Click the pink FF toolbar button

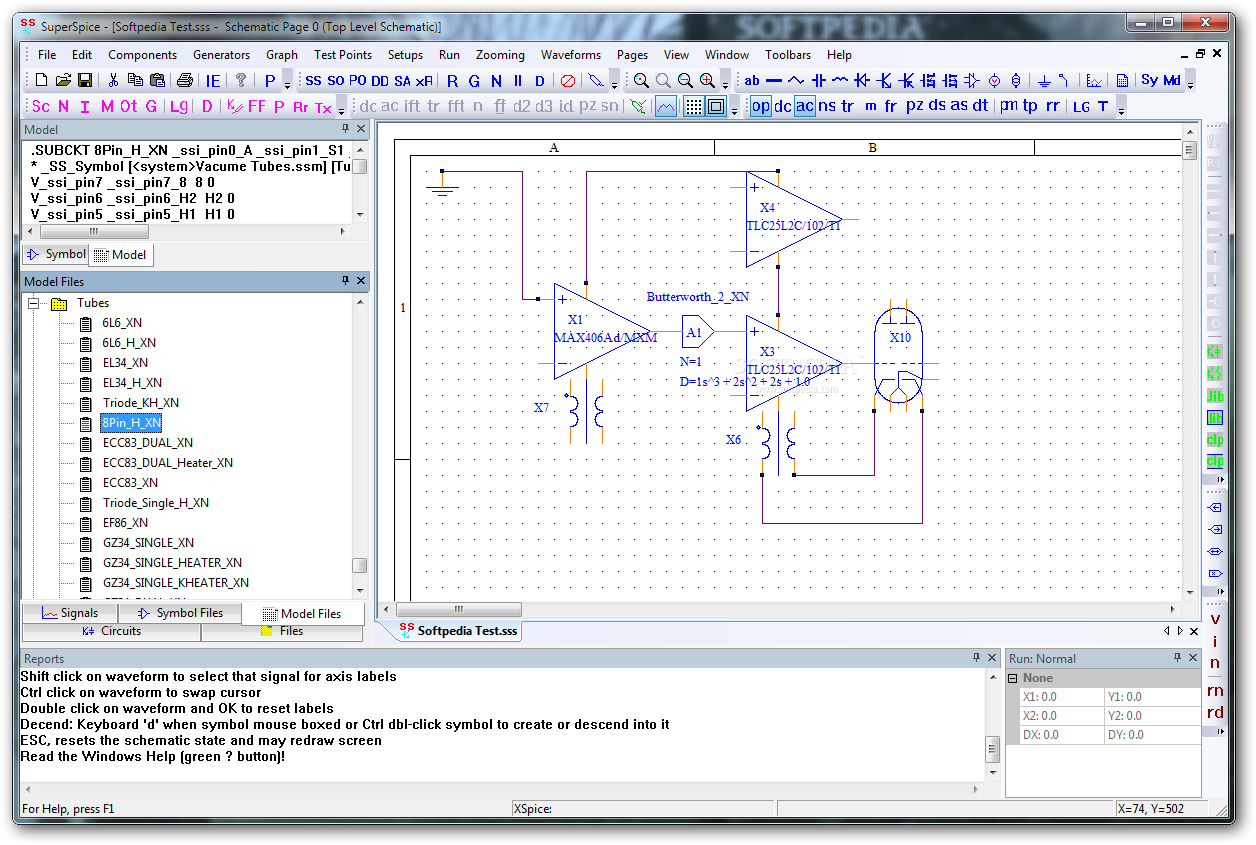pos(256,106)
